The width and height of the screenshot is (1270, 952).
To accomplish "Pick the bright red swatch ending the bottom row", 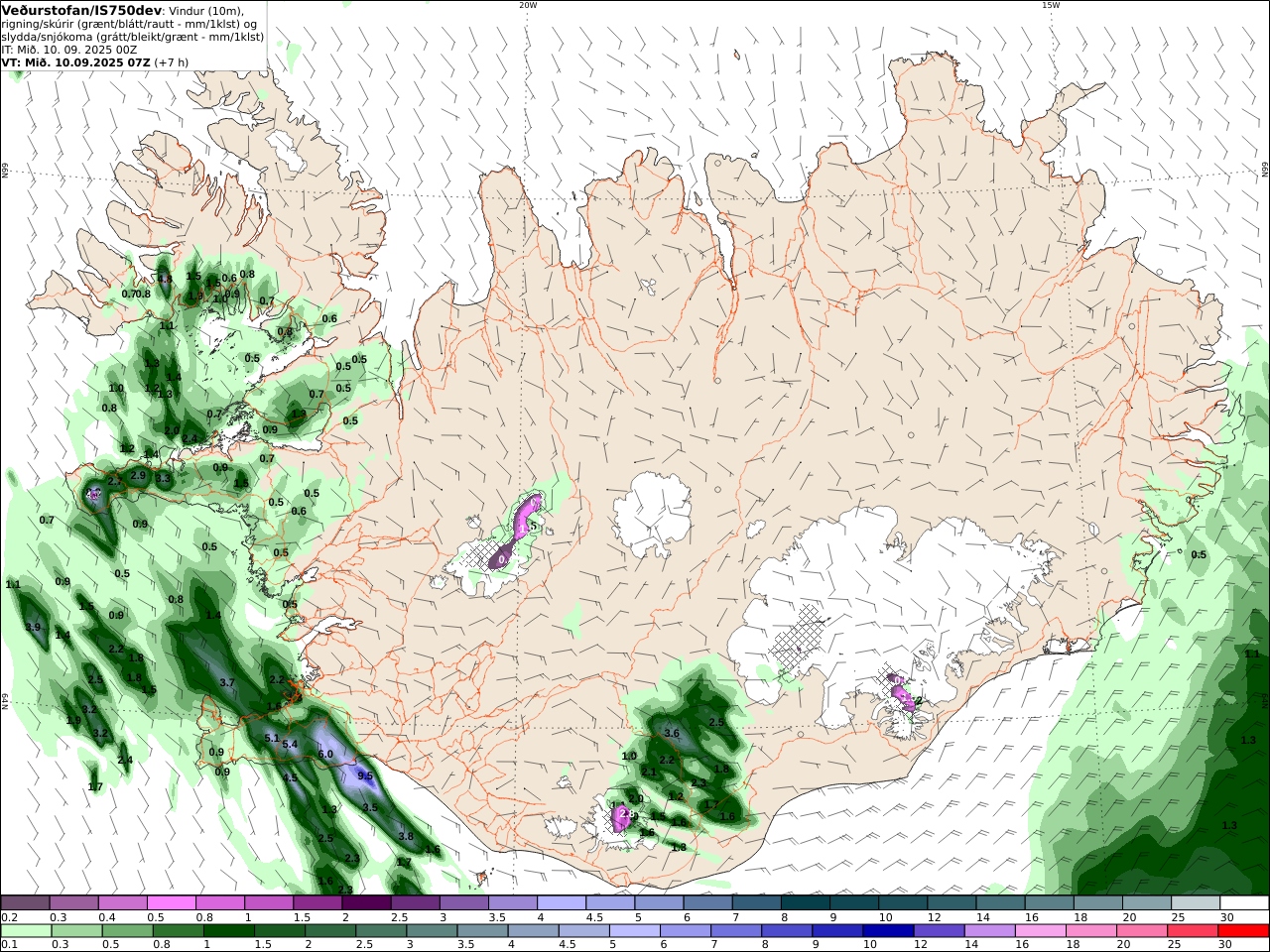I will coord(1242,931).
